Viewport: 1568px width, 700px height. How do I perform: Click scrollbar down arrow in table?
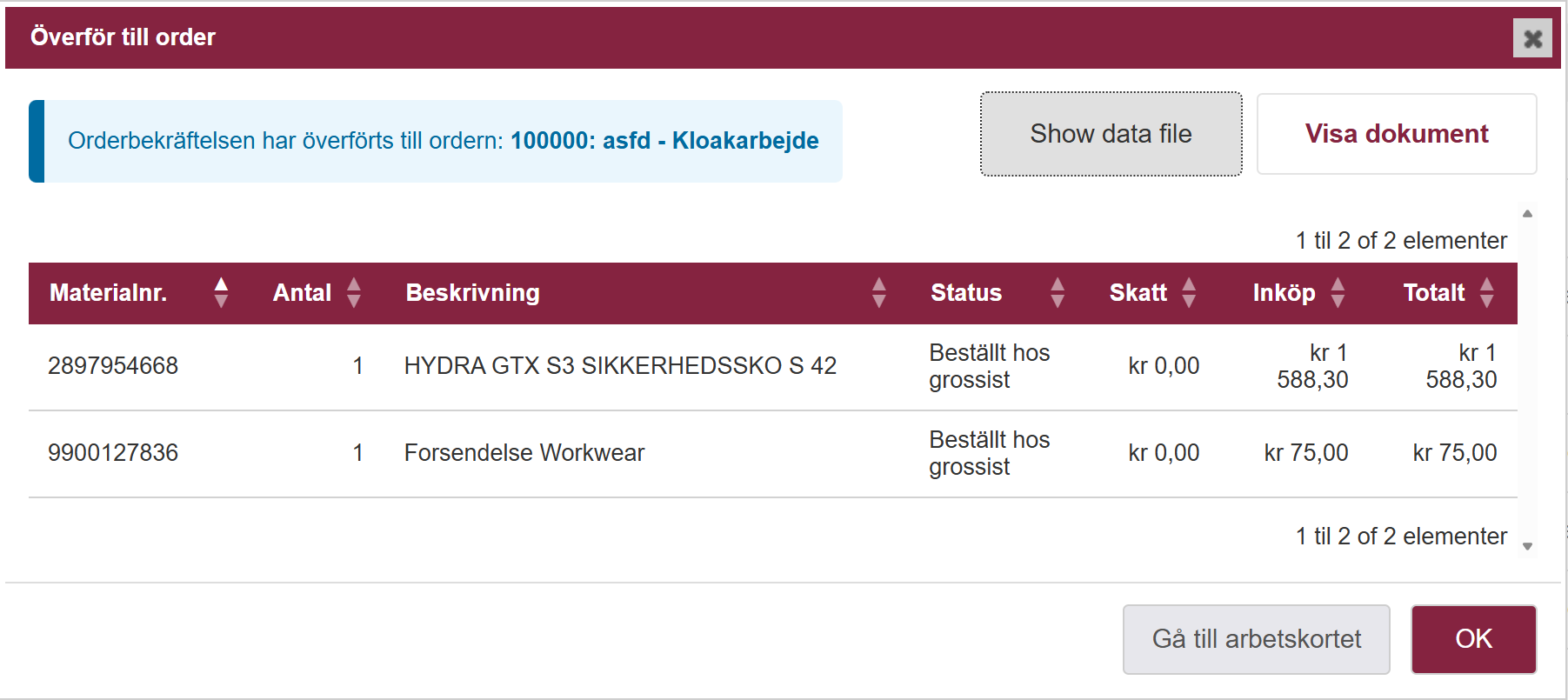click(x=1527, y=546)
